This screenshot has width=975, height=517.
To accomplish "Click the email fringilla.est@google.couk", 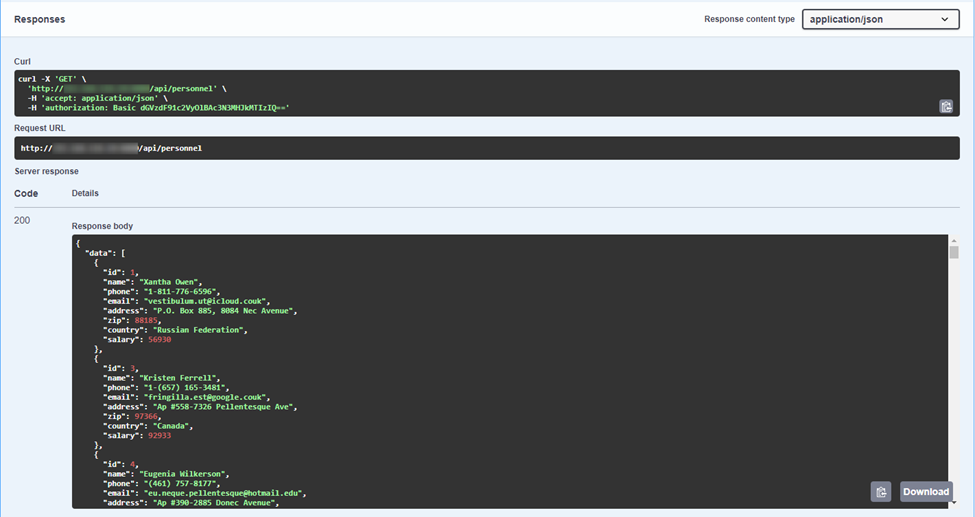I will [205, 397].
